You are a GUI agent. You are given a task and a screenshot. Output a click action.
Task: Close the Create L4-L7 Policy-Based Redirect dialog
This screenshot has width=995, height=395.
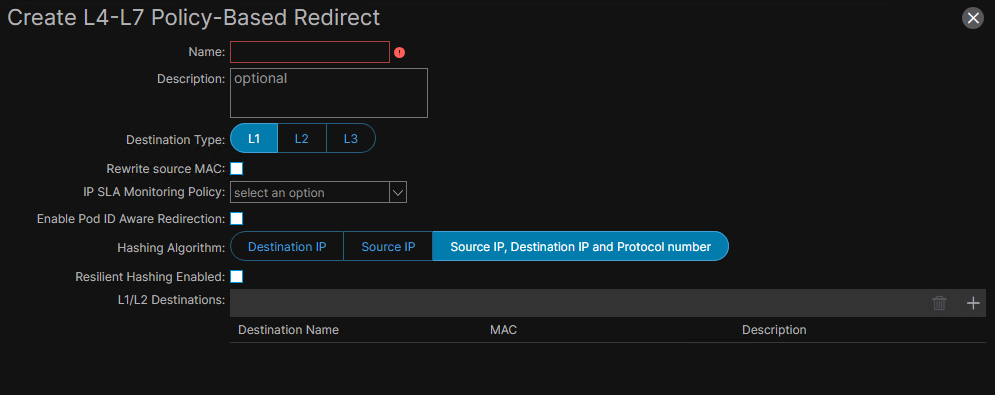click(x=973, y=18)
